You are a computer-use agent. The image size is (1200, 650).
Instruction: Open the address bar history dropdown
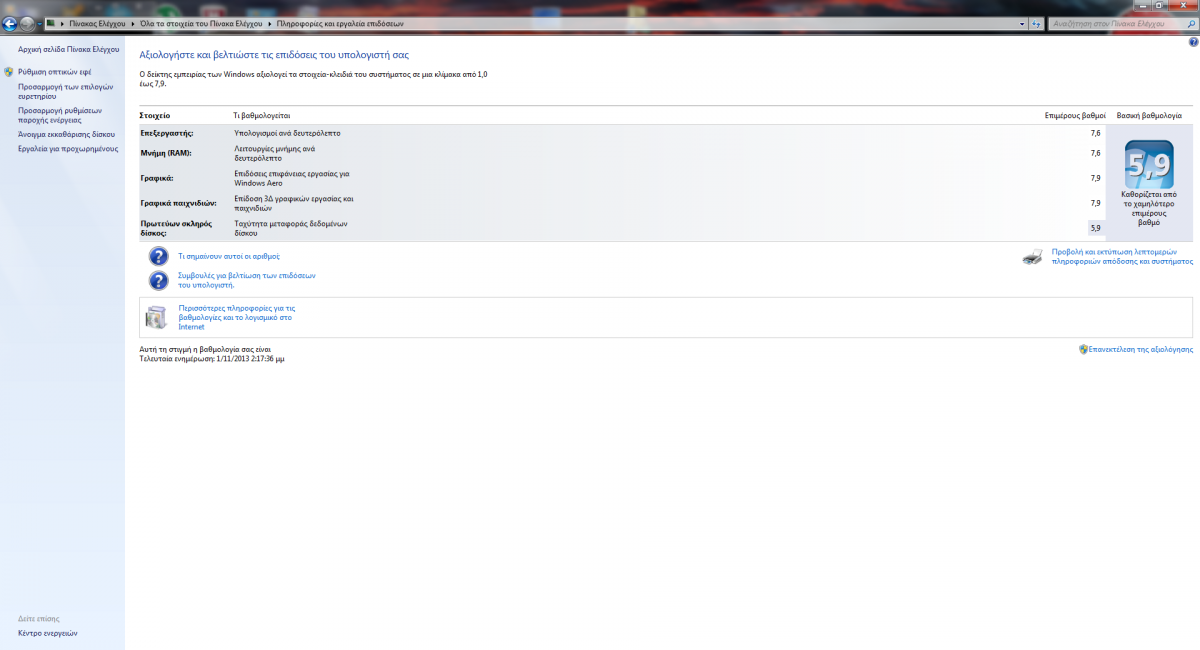(x=1021, y=23)
